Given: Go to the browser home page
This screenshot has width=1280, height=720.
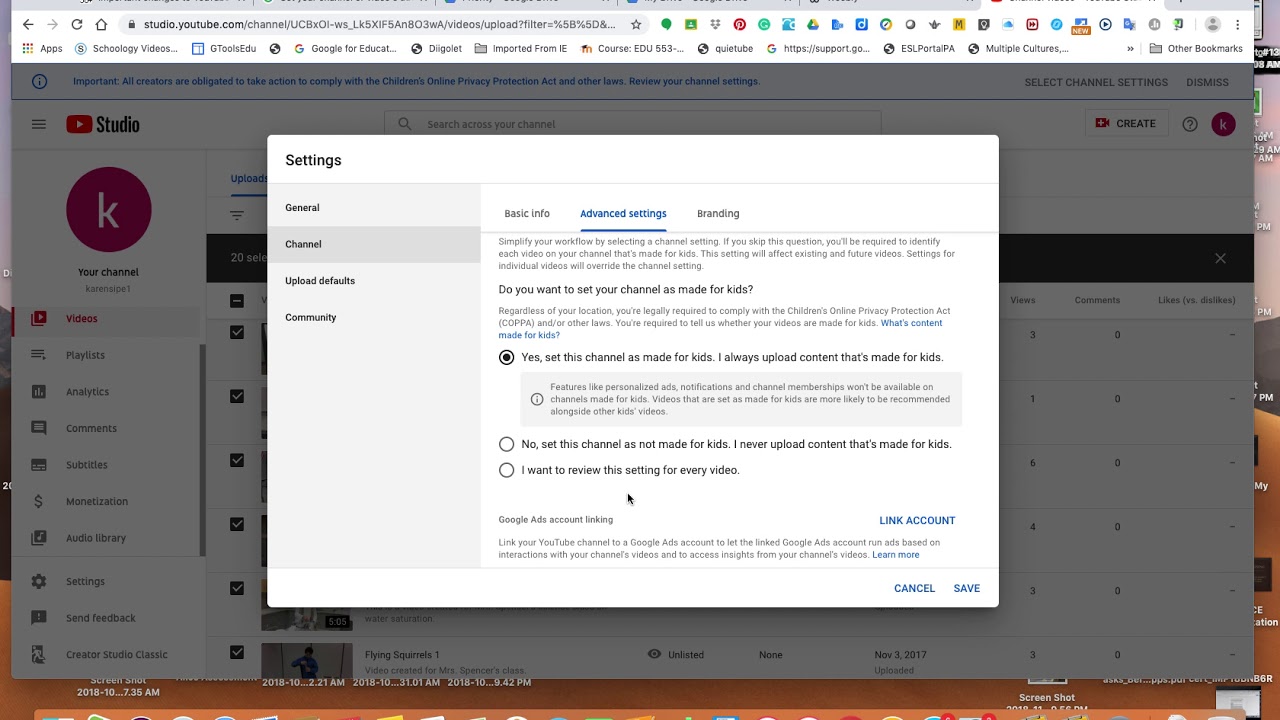Looking at the screenshot, I should (x=101, y=24).
